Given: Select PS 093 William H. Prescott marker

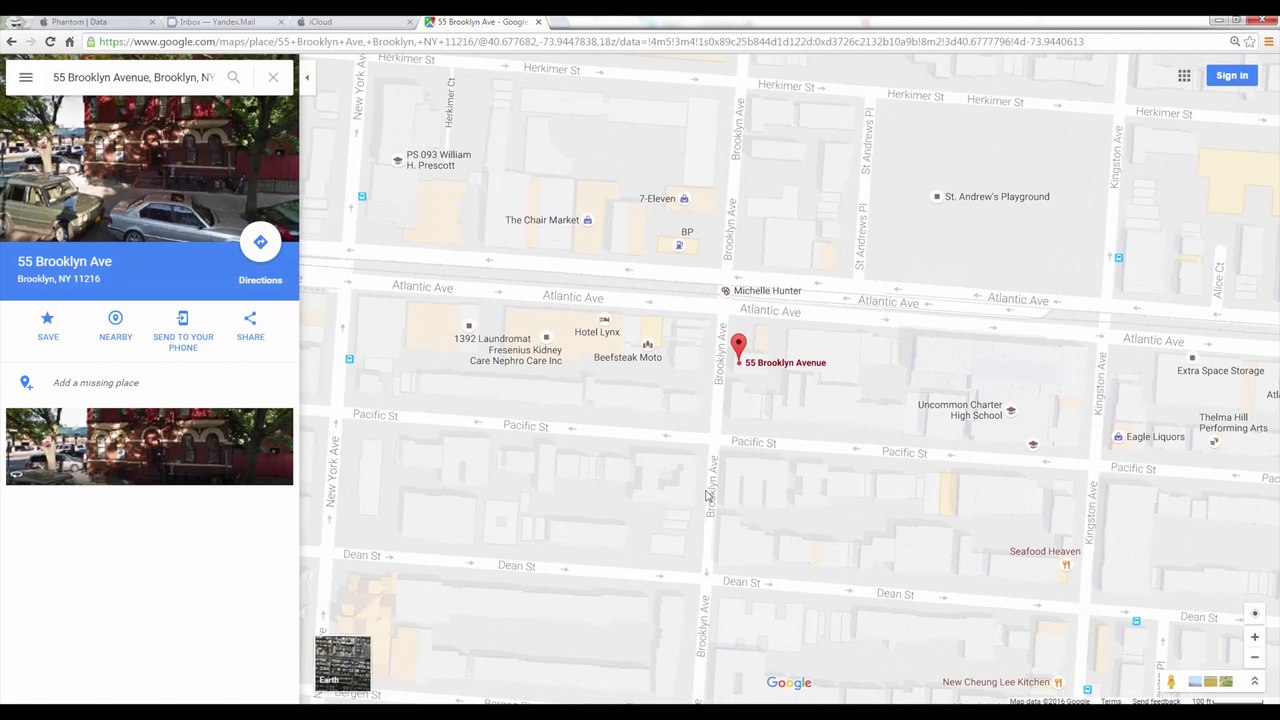Looking at the screenshot, I should point(398,160).
